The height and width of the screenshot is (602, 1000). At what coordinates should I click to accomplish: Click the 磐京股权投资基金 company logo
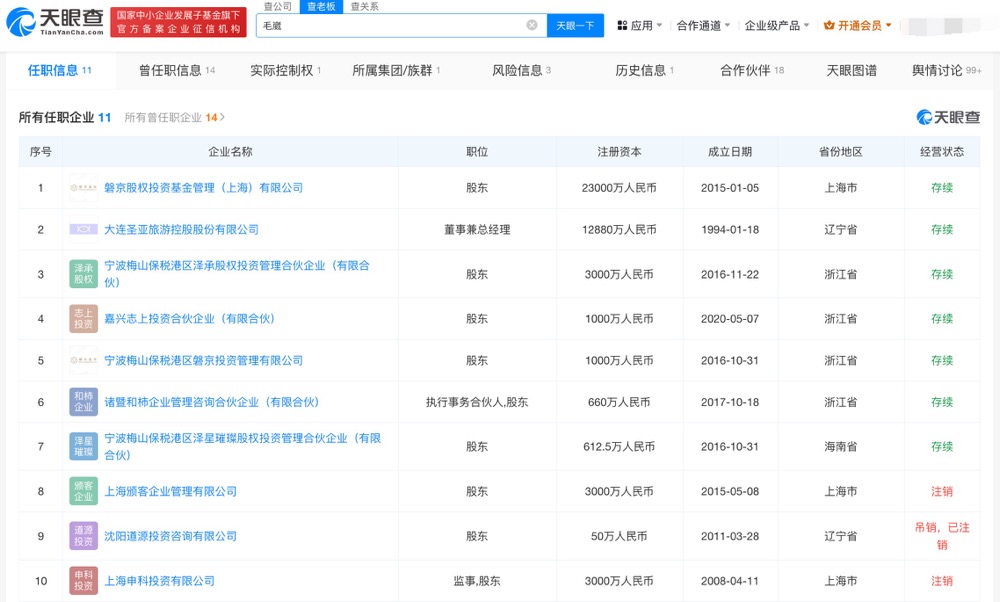coord(82,187)
